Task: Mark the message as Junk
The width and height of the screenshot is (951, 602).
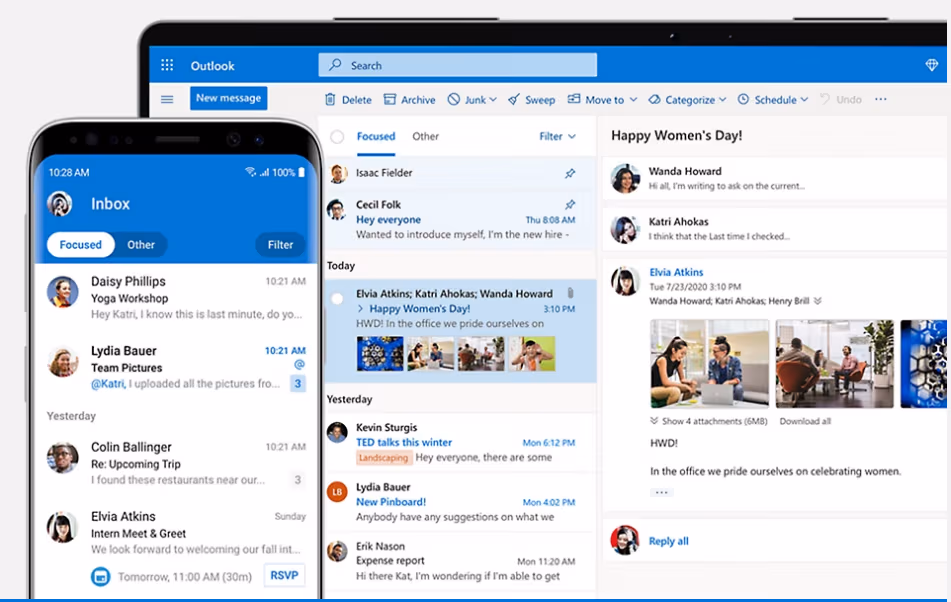Action: (x=470, y=99)
